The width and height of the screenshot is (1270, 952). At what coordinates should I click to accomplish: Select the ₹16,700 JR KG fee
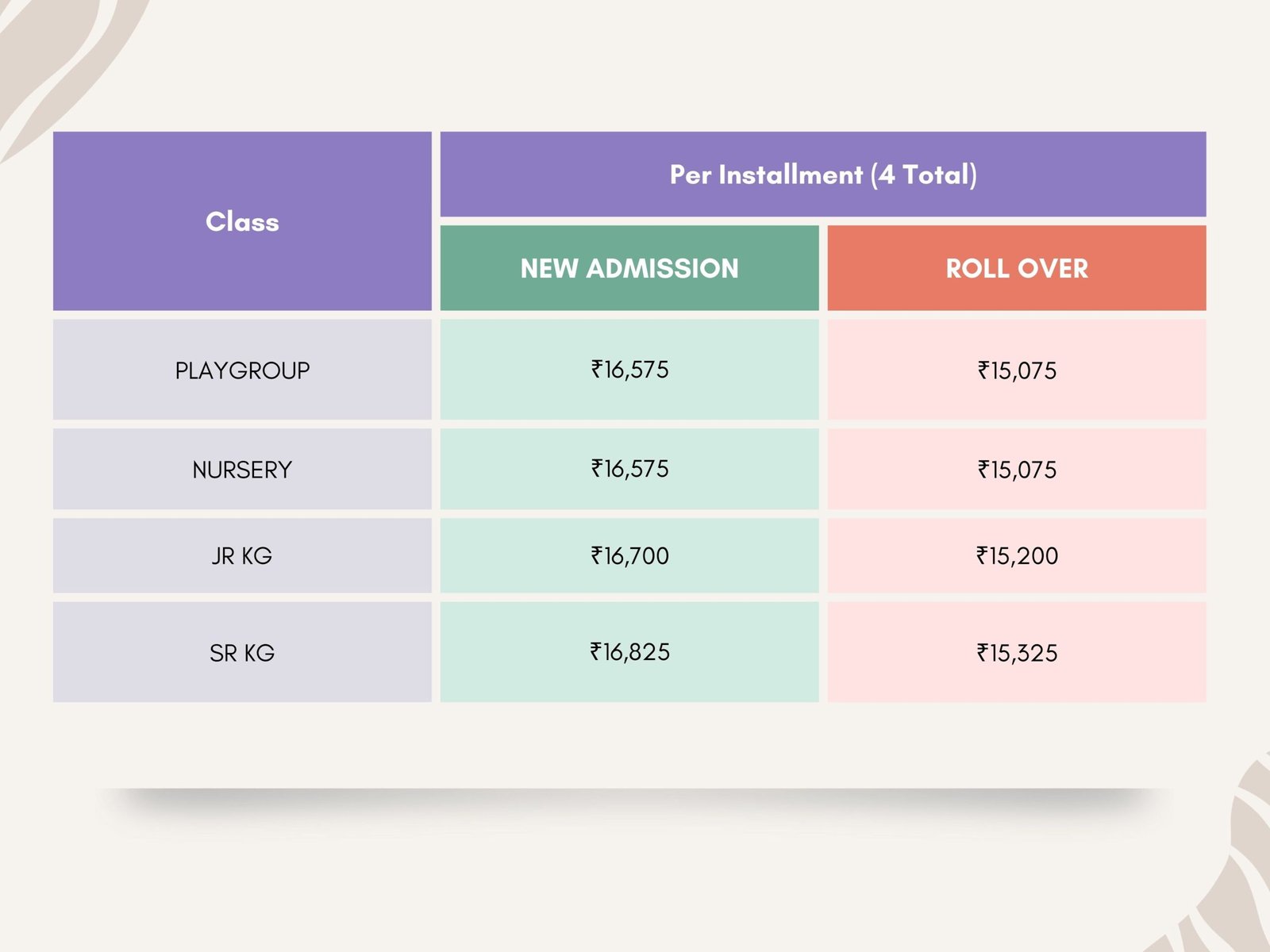tap(629, 555)
